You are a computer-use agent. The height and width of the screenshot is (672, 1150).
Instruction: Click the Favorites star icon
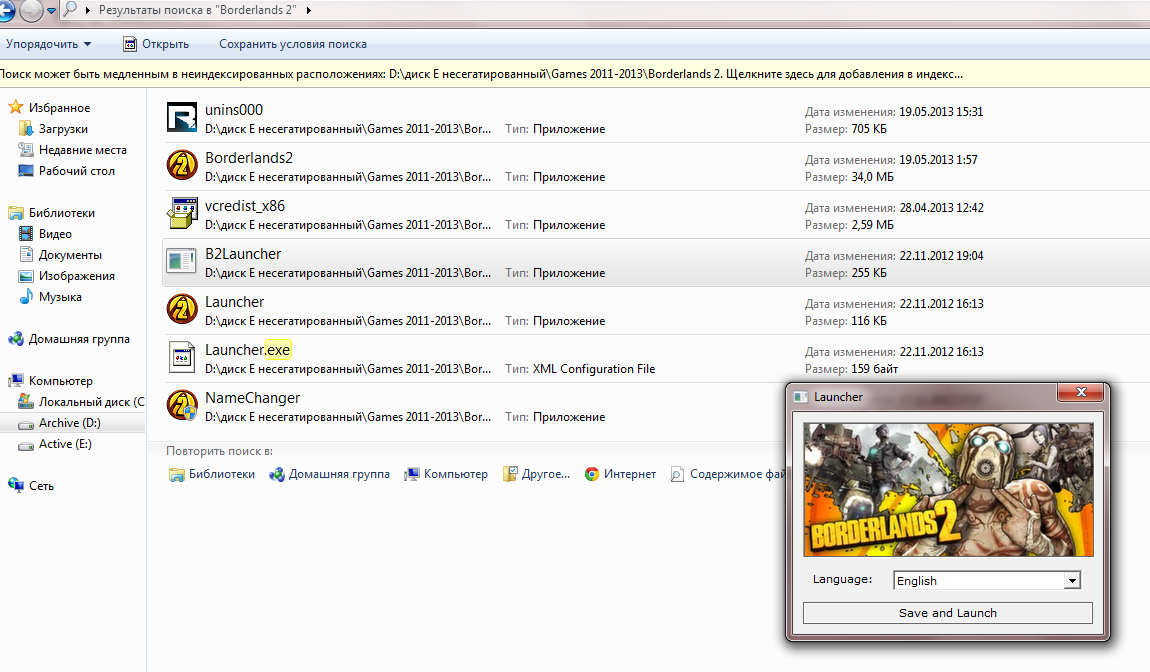15,107
